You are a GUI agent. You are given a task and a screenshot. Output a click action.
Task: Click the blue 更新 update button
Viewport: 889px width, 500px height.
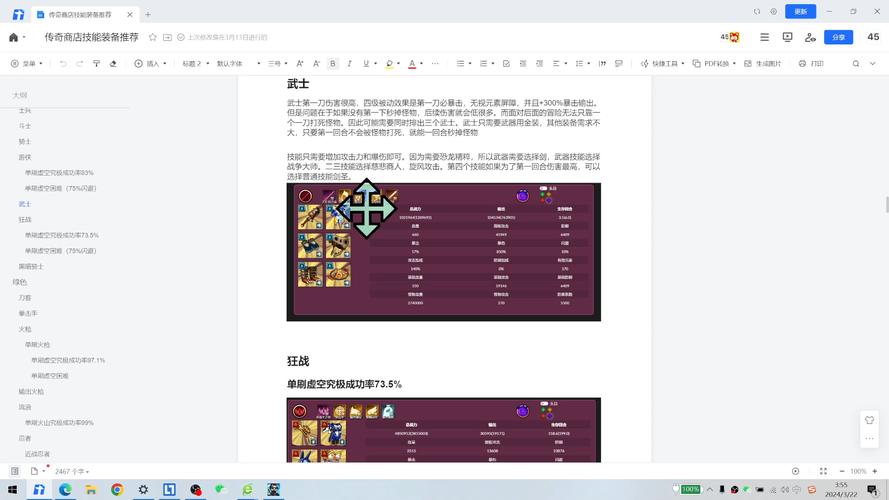pyautogui.click(x=800, y=11)
